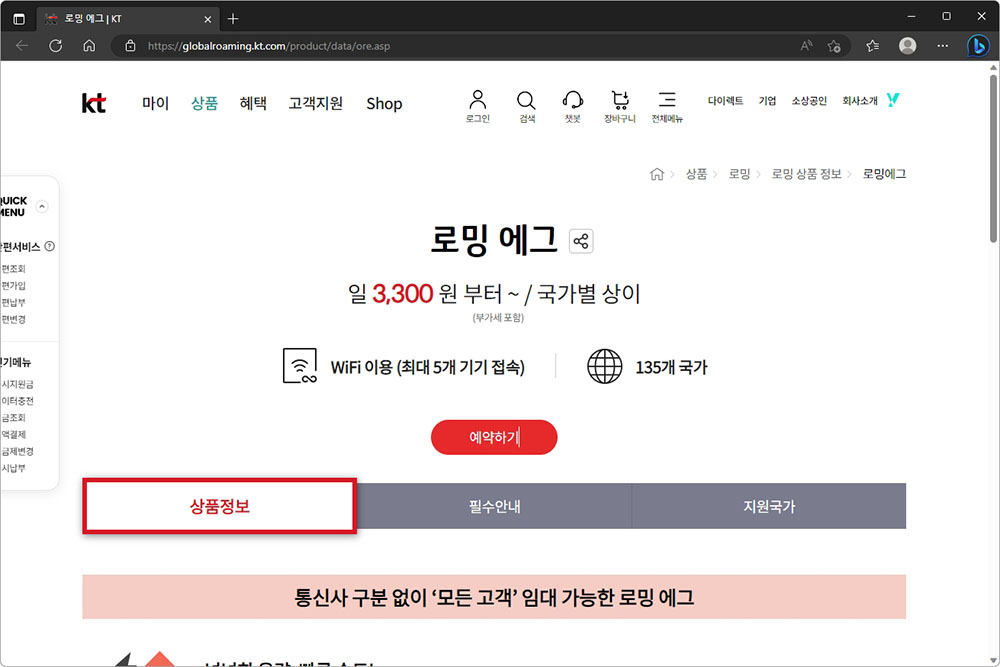1000x667 pixels.
Task: Click the question mark help icon in quick menu
Action: pyautogui.click(x=49, y=246)
